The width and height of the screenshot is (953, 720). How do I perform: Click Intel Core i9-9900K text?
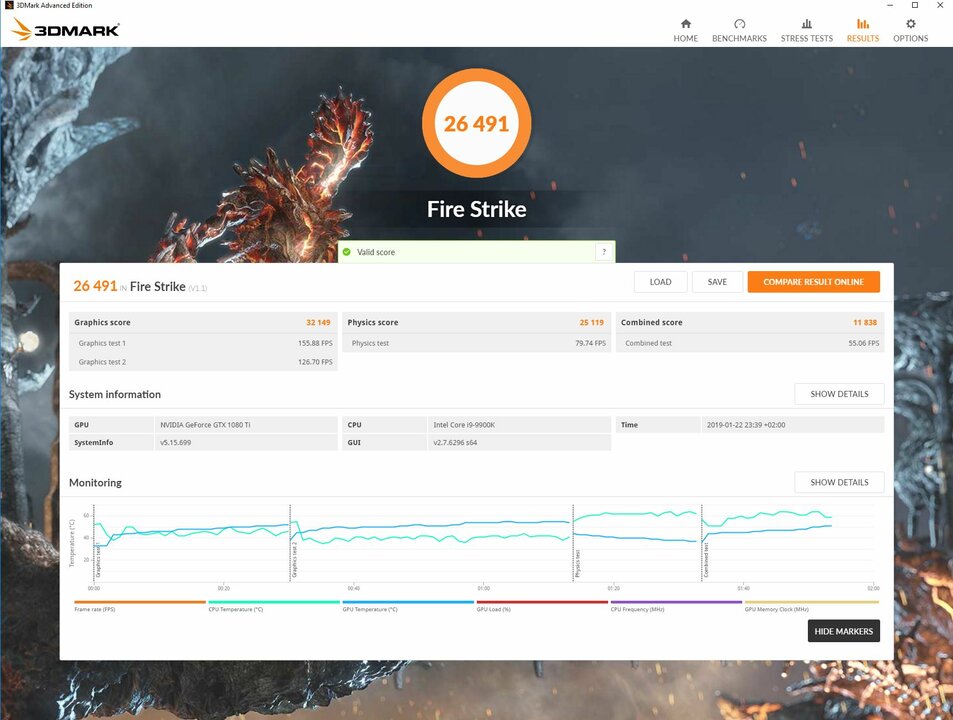pos(464,425)
